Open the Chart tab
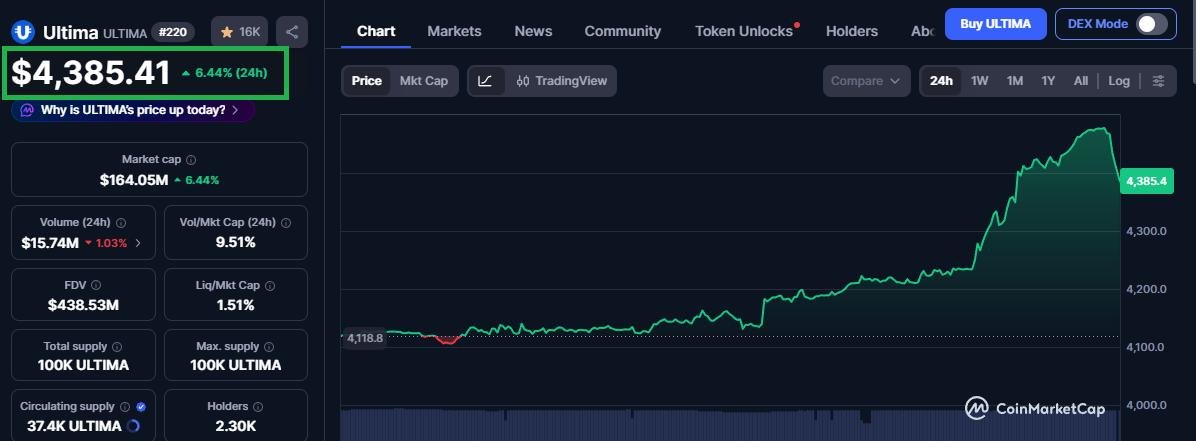 click(x=376, y=31)
